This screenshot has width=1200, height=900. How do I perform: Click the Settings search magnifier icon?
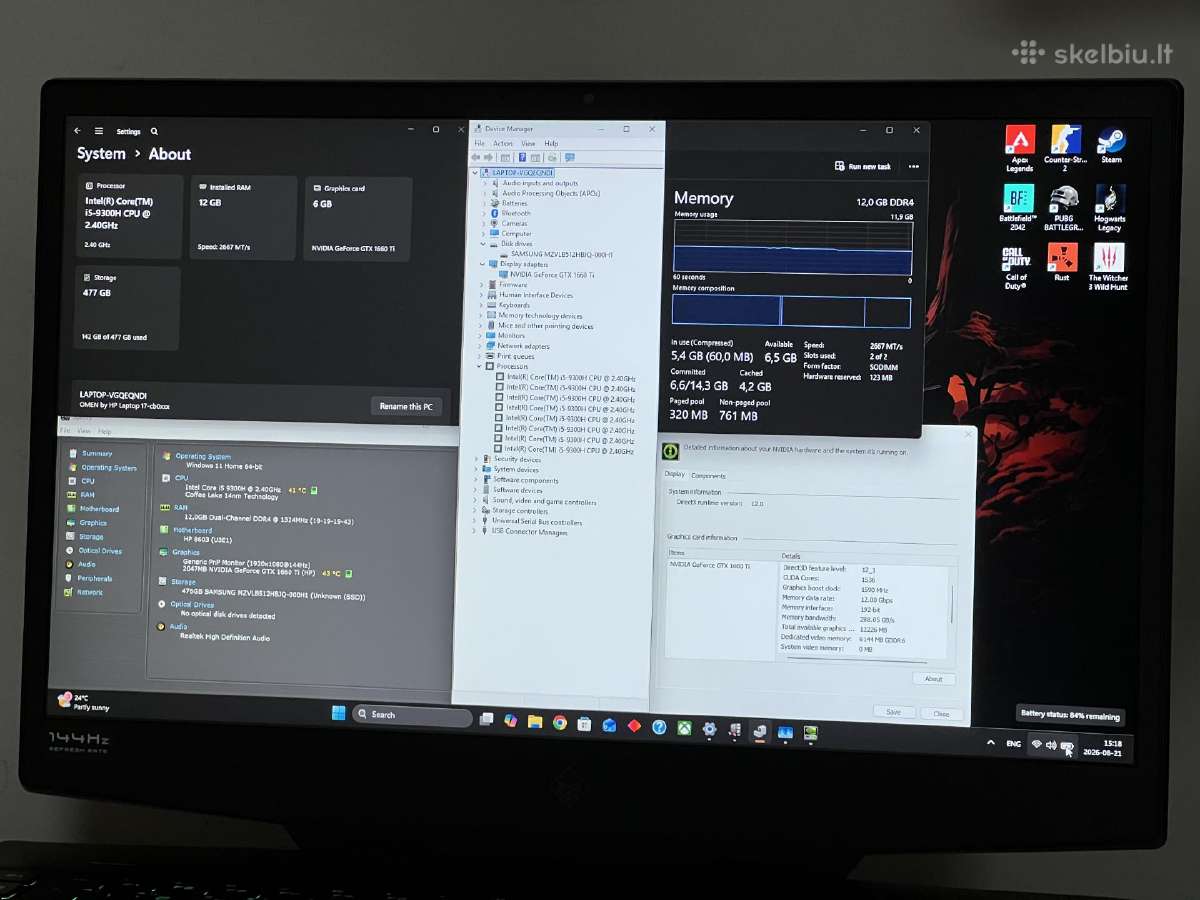click(154, 131)
